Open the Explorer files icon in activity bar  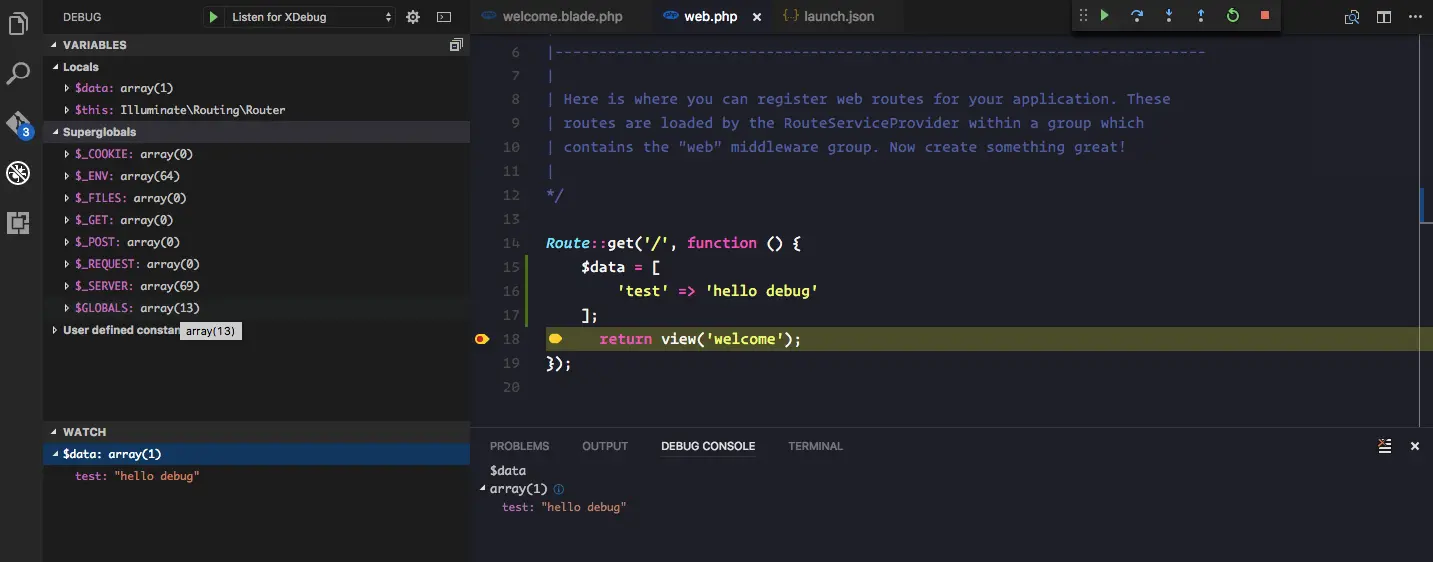point(18,23)
